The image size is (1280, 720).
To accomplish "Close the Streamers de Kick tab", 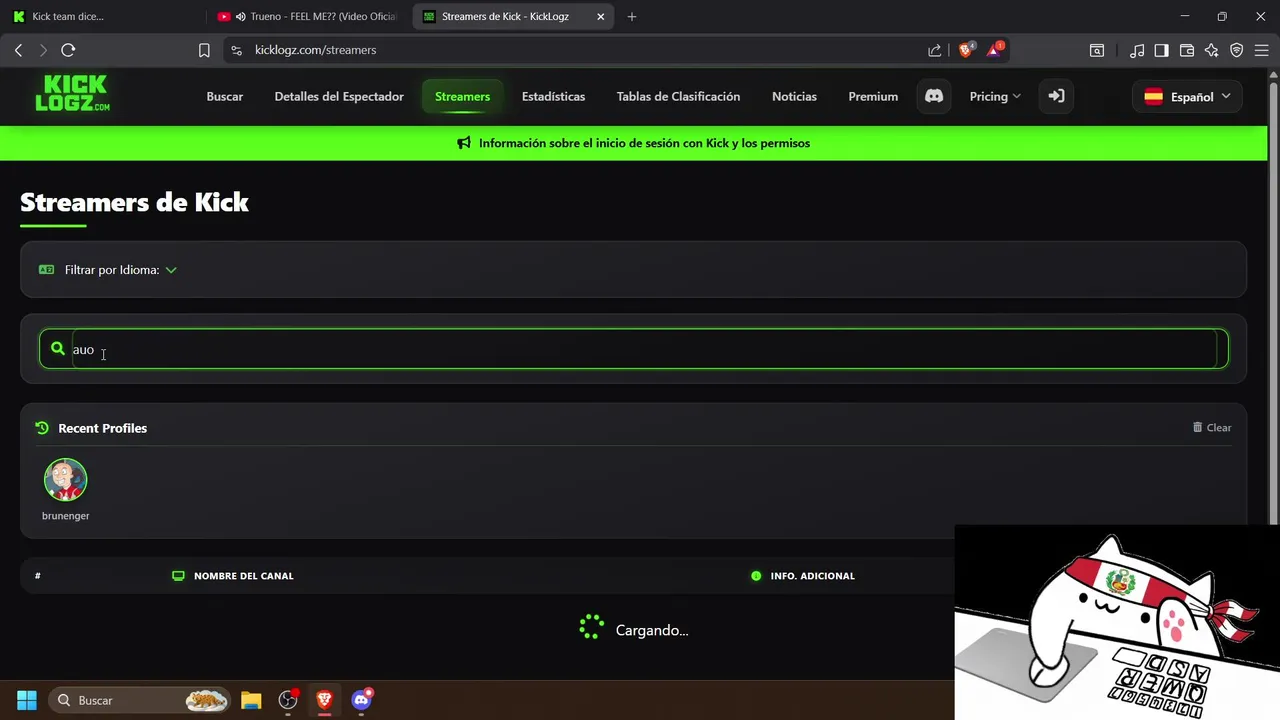I will tap(601, 16).
